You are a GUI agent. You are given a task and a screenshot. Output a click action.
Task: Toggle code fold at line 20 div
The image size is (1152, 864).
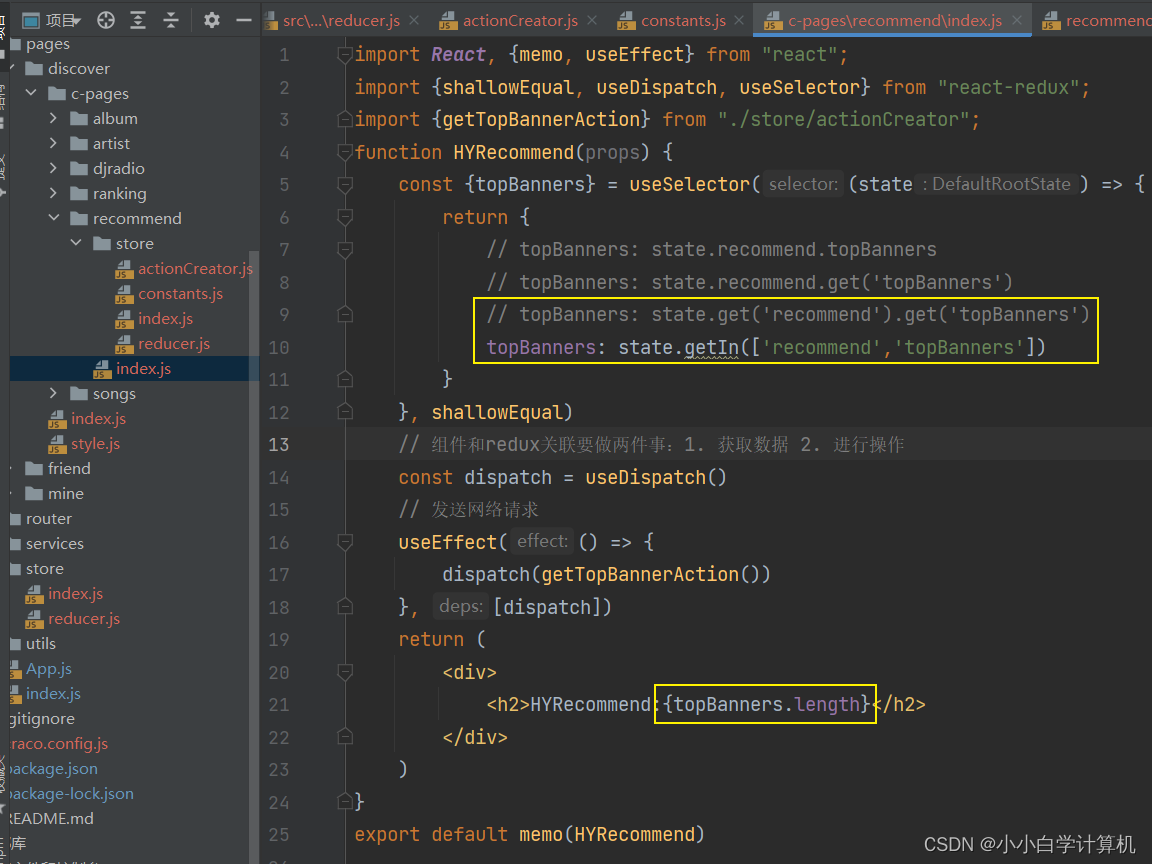pos(345,672)
